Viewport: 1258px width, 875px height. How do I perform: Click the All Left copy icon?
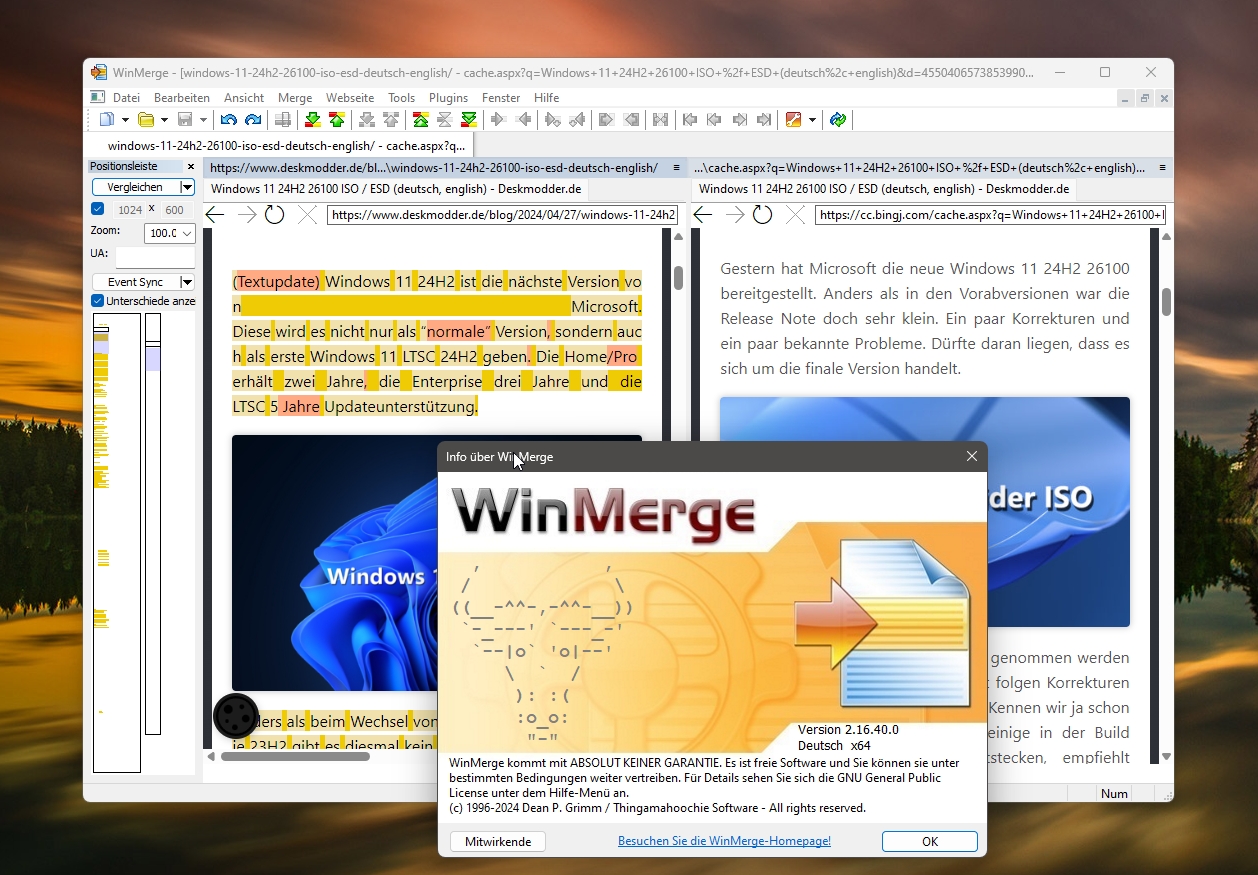pyautogui.click(x=631, y=120)
